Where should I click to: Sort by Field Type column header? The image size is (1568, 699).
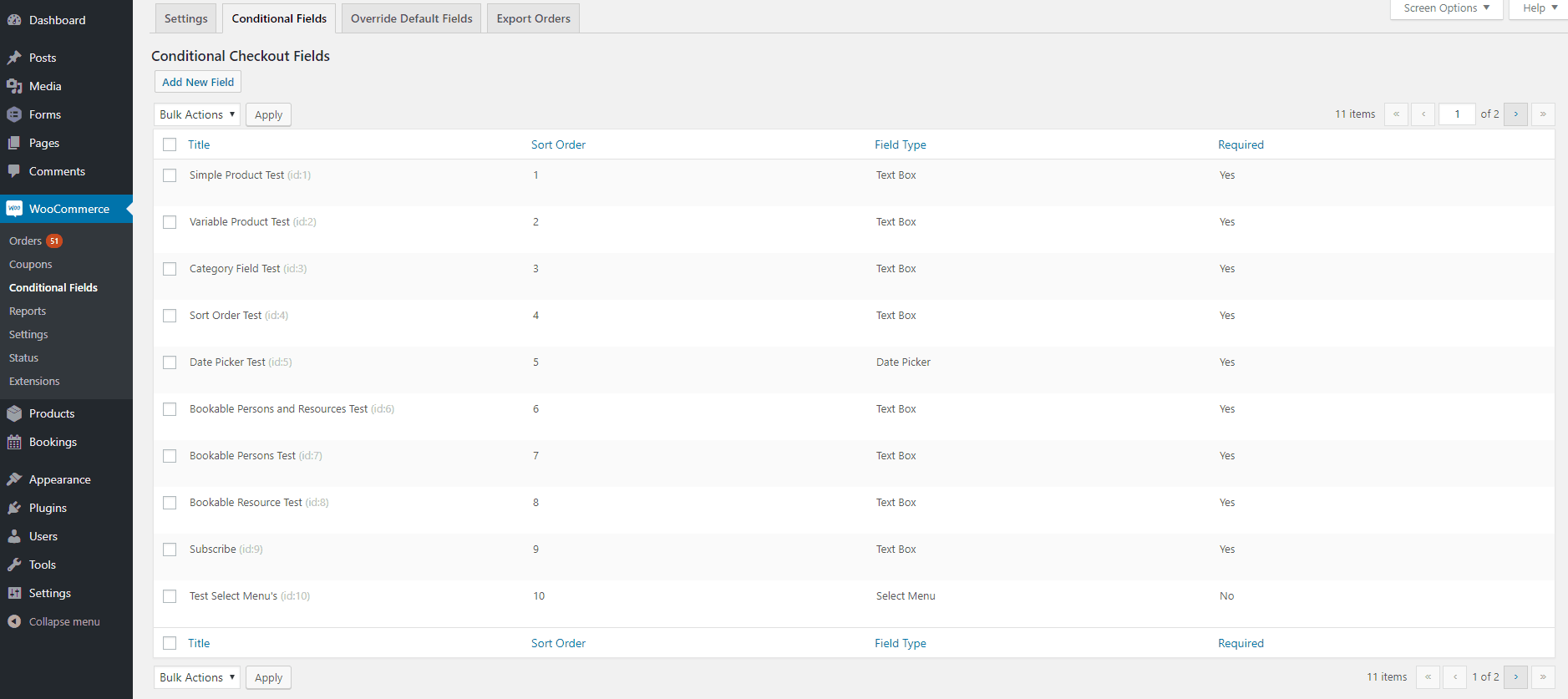pyautogui.click(x=901, y=144)
